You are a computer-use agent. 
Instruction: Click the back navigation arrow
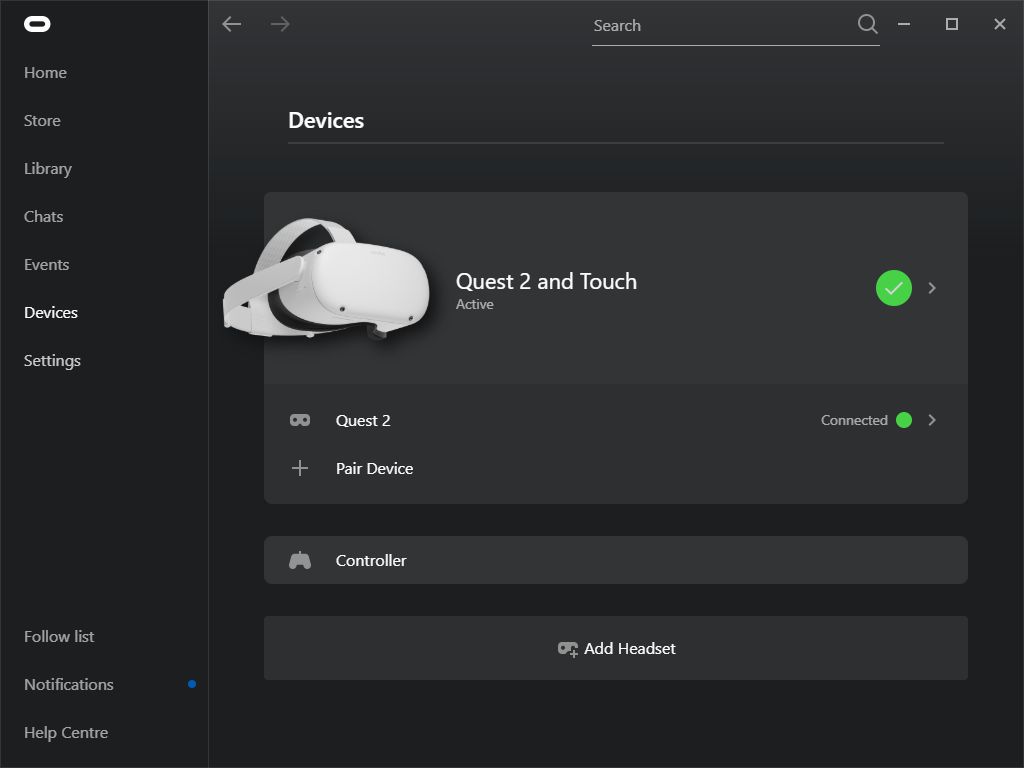coord(232,24)
